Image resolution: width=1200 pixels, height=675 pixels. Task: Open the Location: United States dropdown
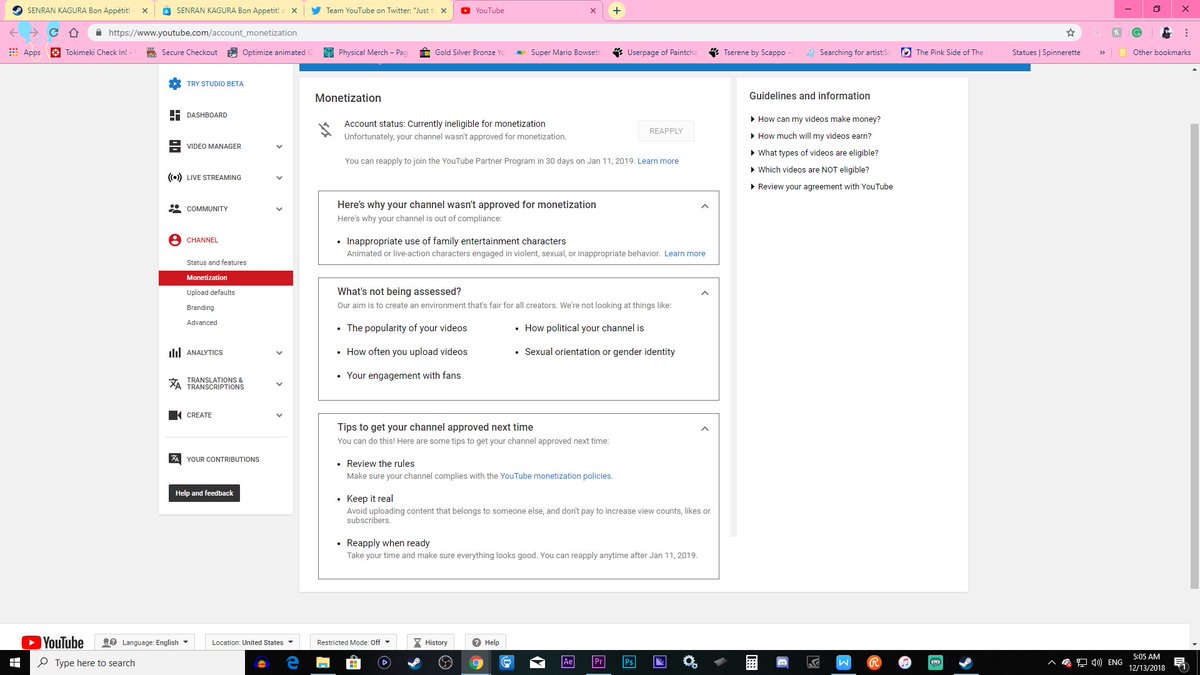coord(251,642)
